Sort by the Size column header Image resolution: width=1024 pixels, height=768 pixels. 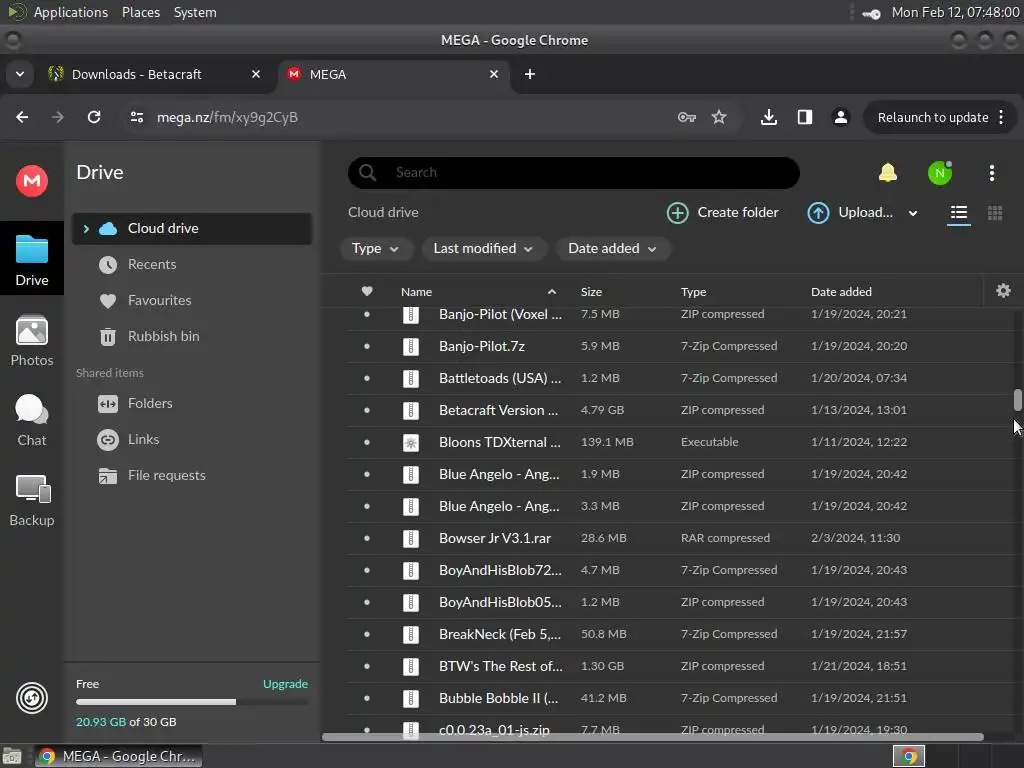point(591,292)
